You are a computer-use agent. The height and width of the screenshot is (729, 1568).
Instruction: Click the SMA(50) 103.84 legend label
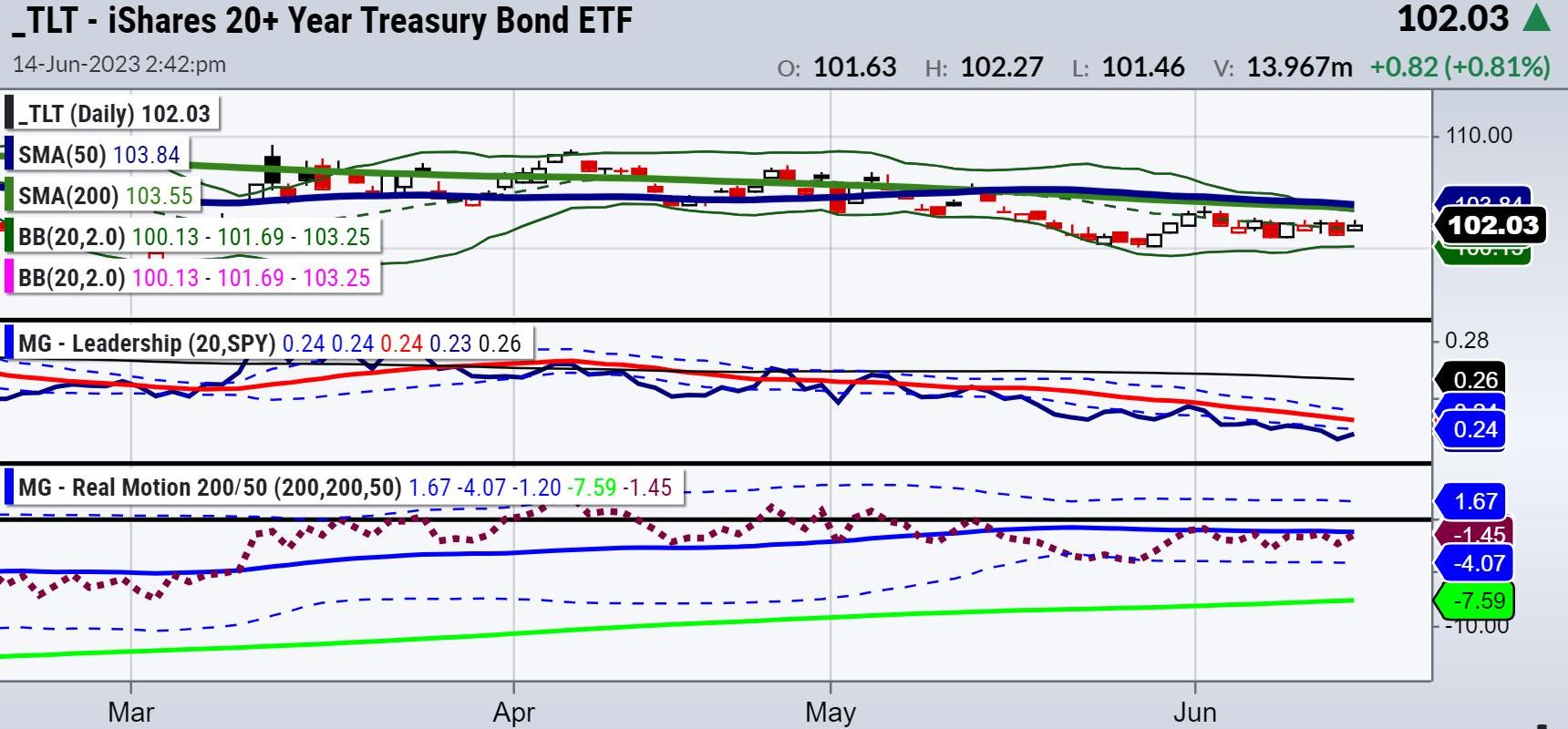point(99,155)
